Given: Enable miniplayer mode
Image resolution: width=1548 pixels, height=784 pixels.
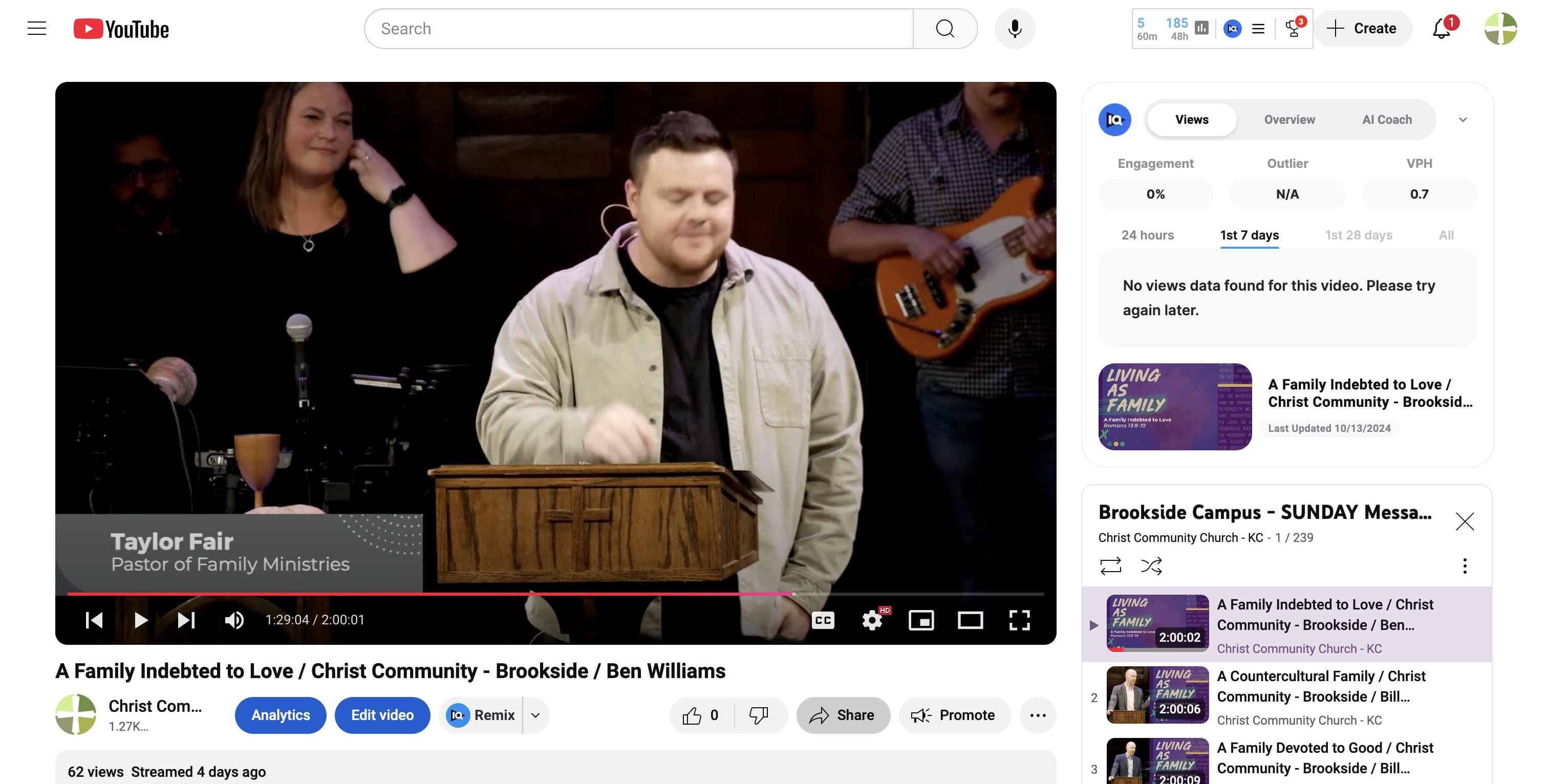Looking at the screenshot, I should pyautogui.click(x=921, y=619).
